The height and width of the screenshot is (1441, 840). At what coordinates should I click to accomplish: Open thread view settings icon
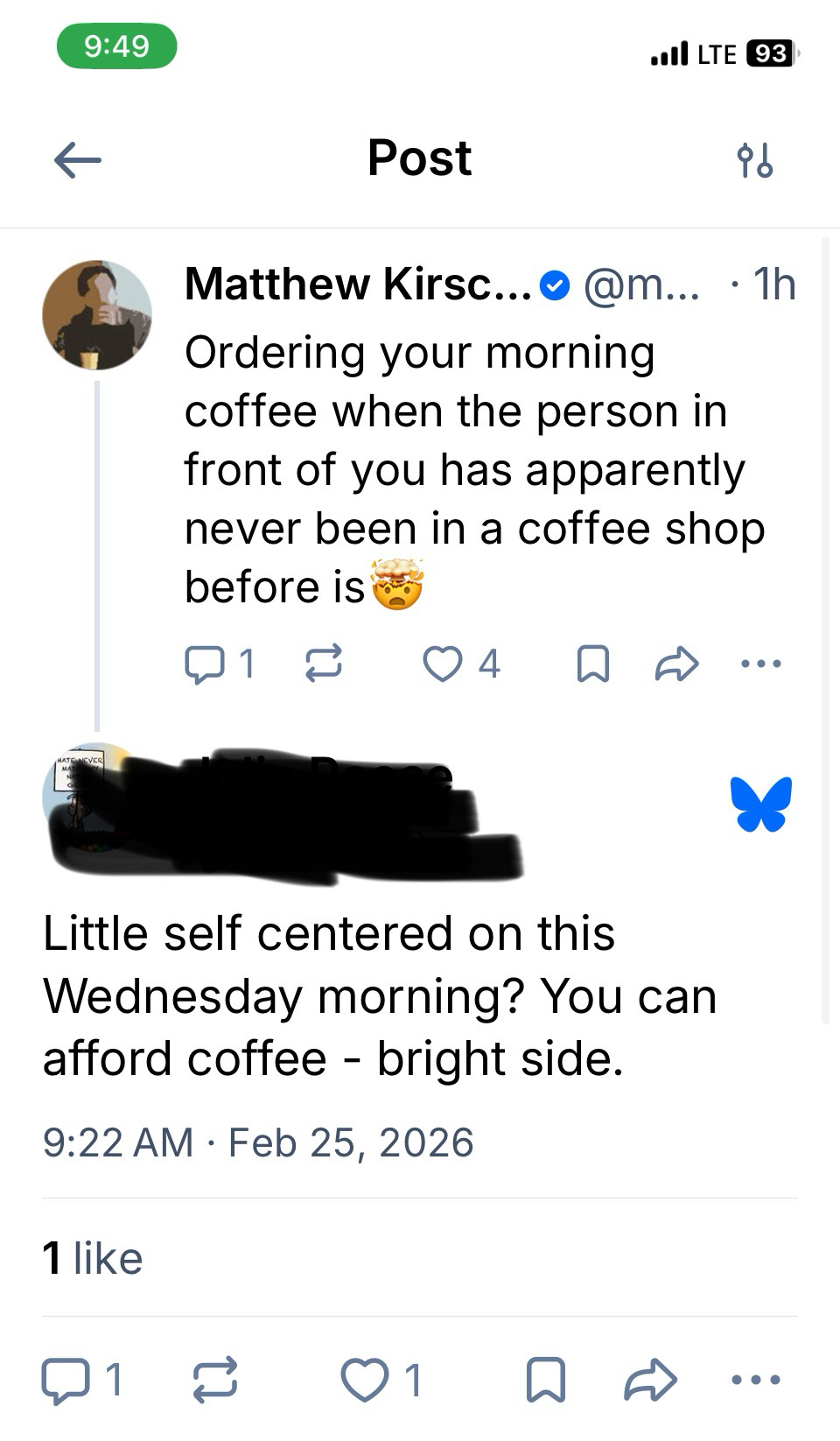(x=754, y=160)
